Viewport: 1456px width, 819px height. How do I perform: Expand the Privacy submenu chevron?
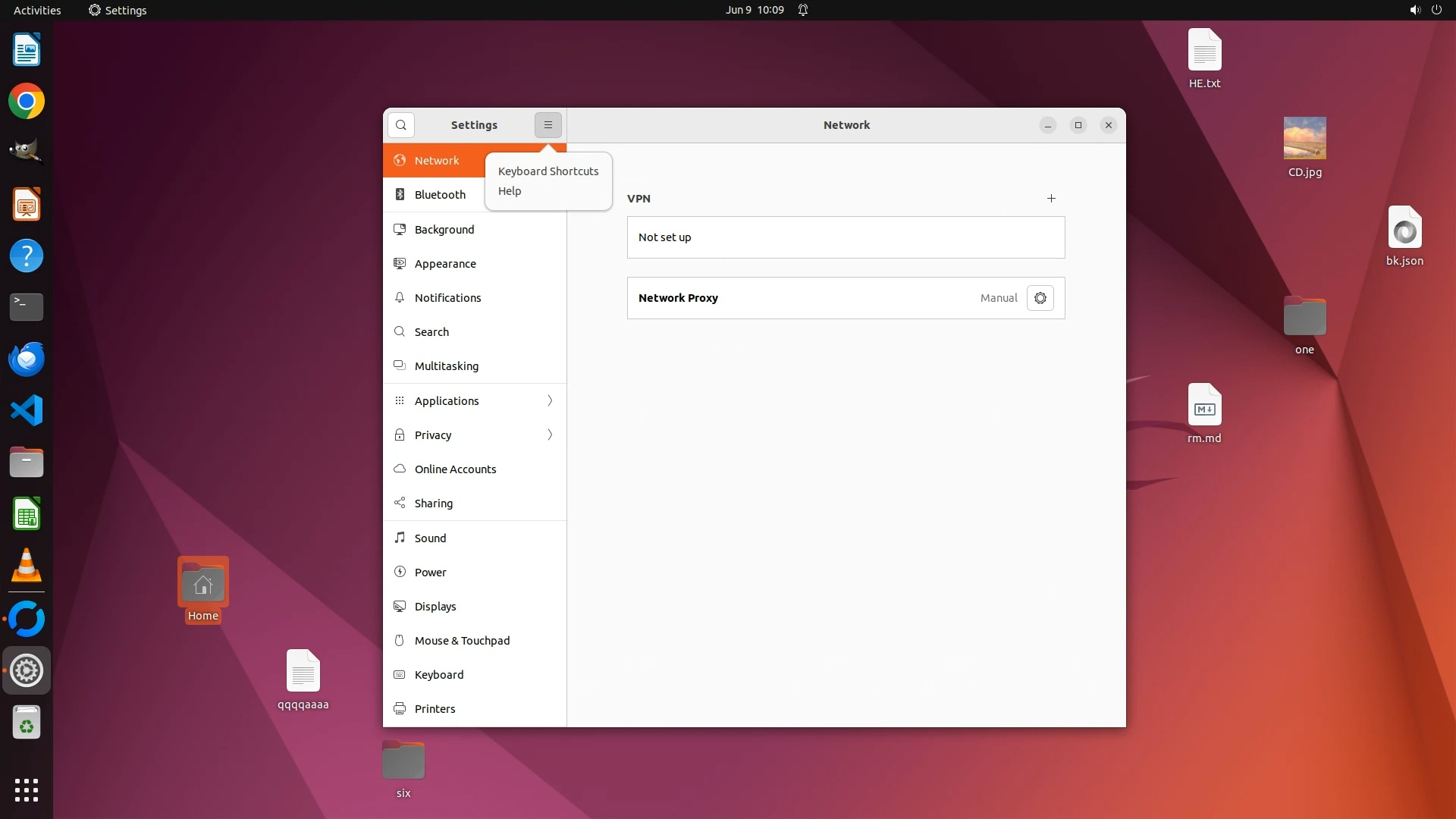[x=550, y=435]
